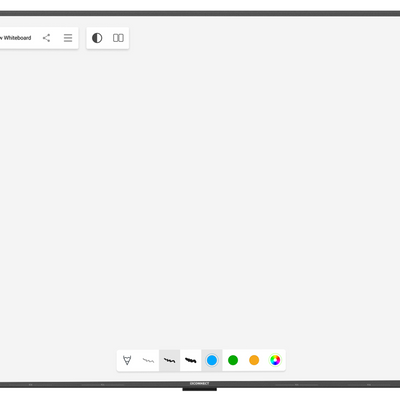Choose the medium pen stroke
This screenshot has height=400, width=400.
click(169, 360)
